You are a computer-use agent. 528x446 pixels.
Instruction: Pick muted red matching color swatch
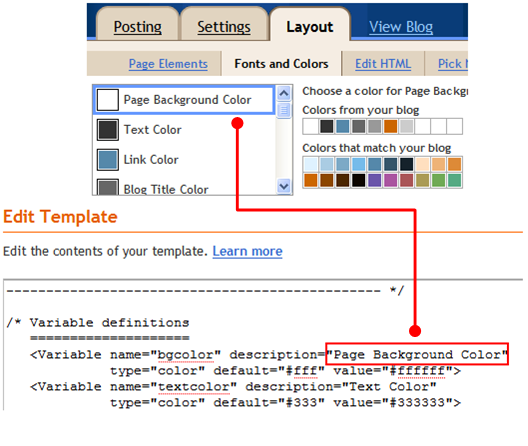pyautogui.click(x=406, y=180)
